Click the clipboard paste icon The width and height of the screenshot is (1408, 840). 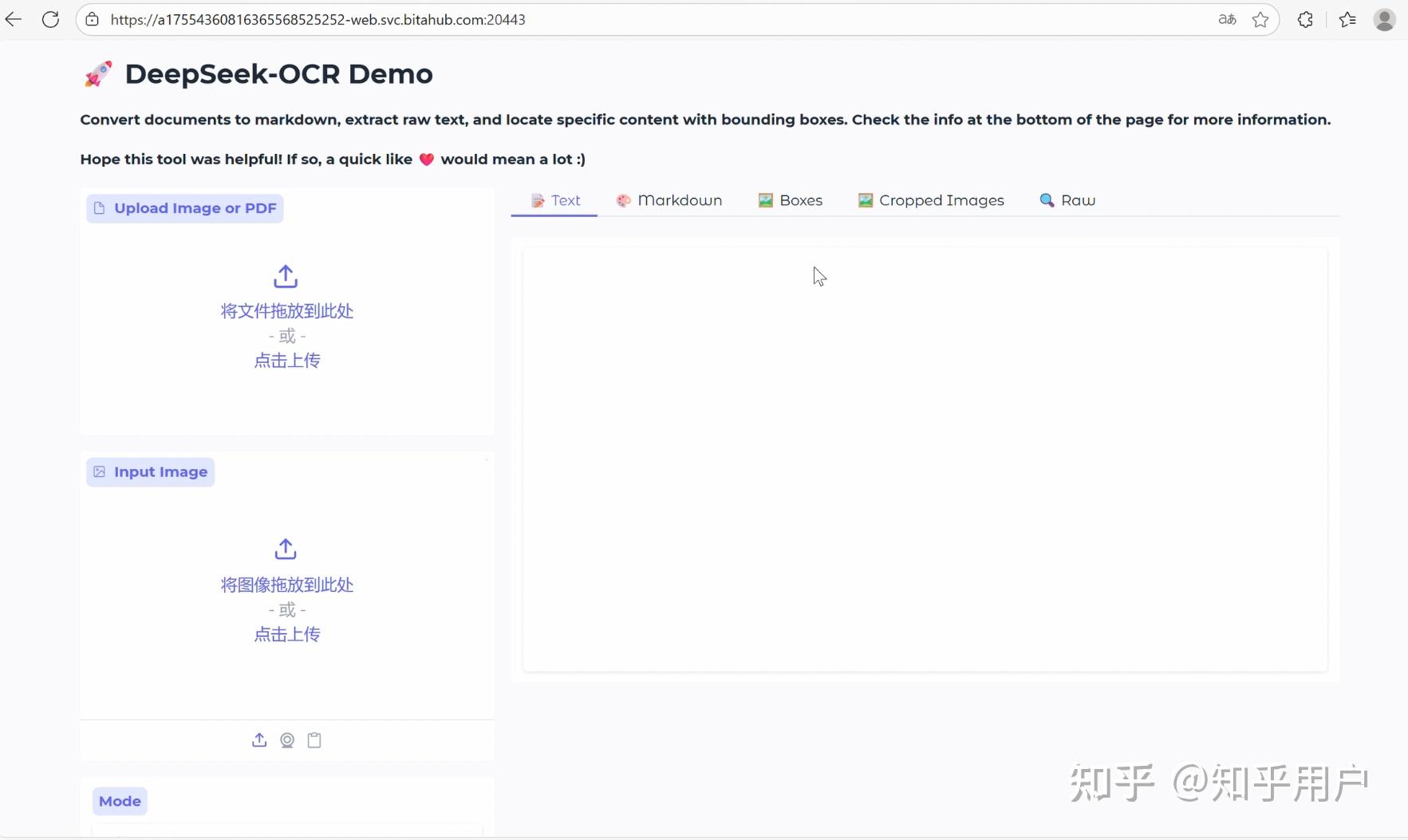pyautogui.click(x=314, y=740)
